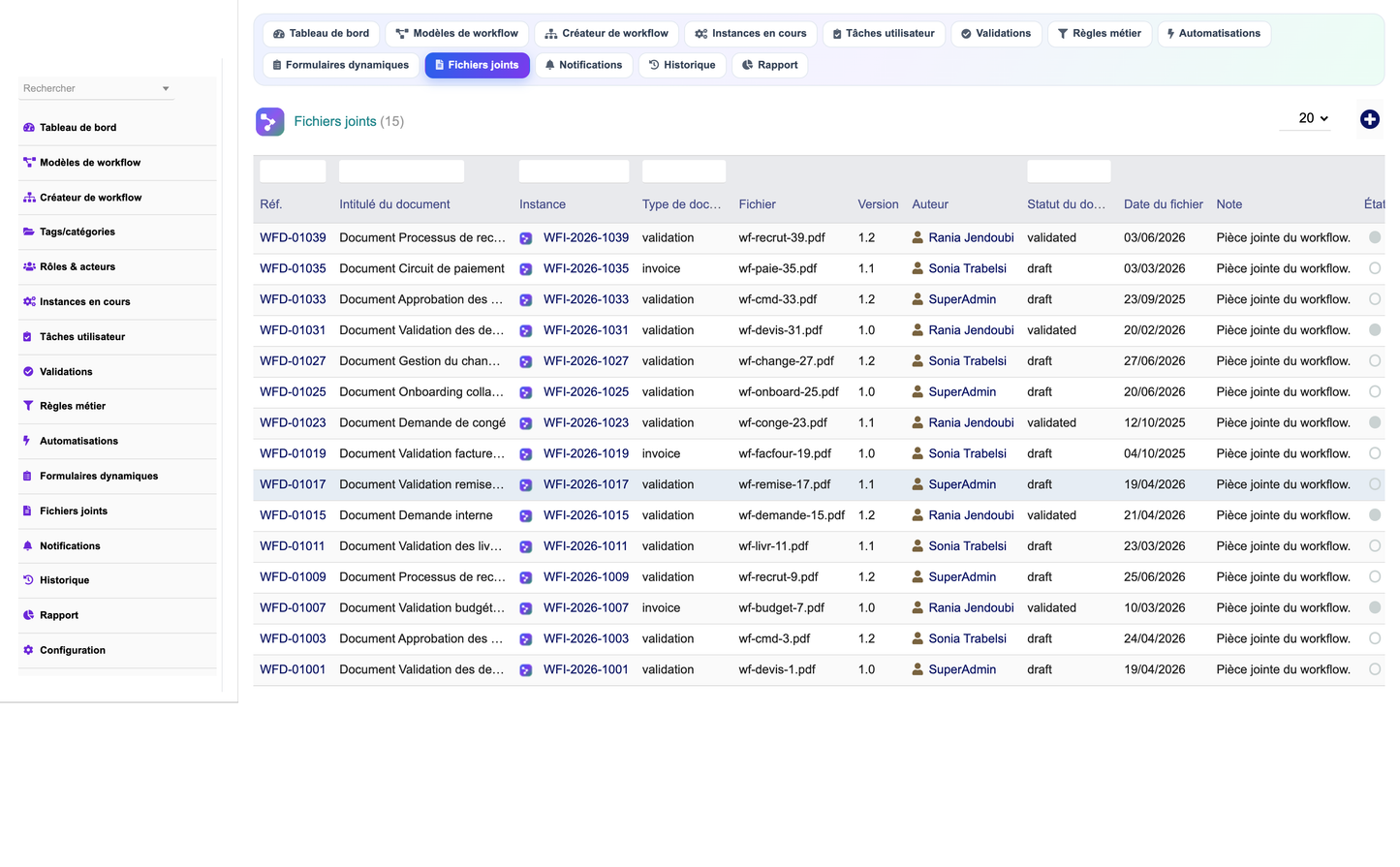The width and height of the screenshot is (1400, 867).
Task: Switch to Tableau de bord top tab
Action: 322,34
